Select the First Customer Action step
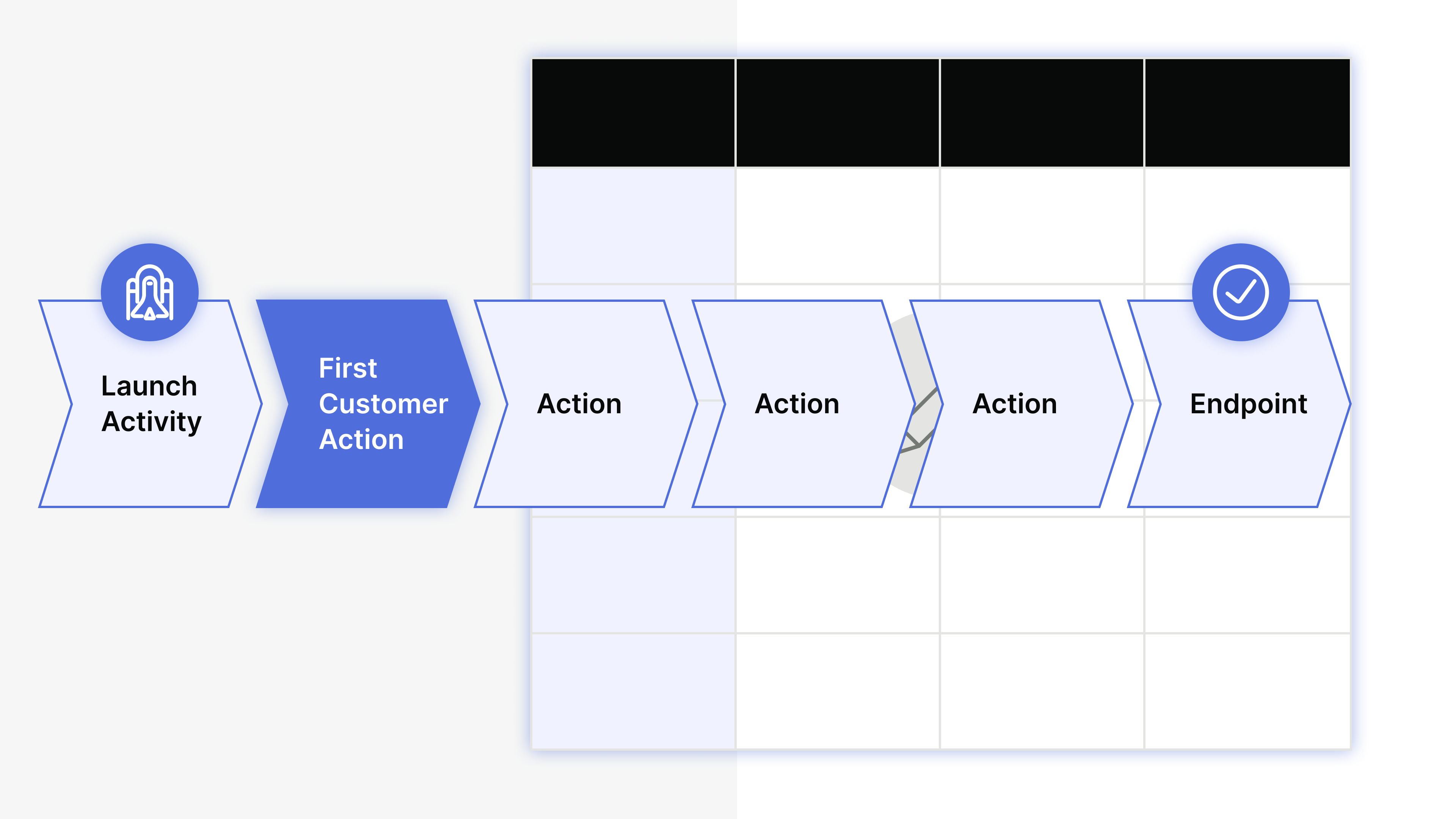Screen dimensions: 1456x819 pos(367,403)
